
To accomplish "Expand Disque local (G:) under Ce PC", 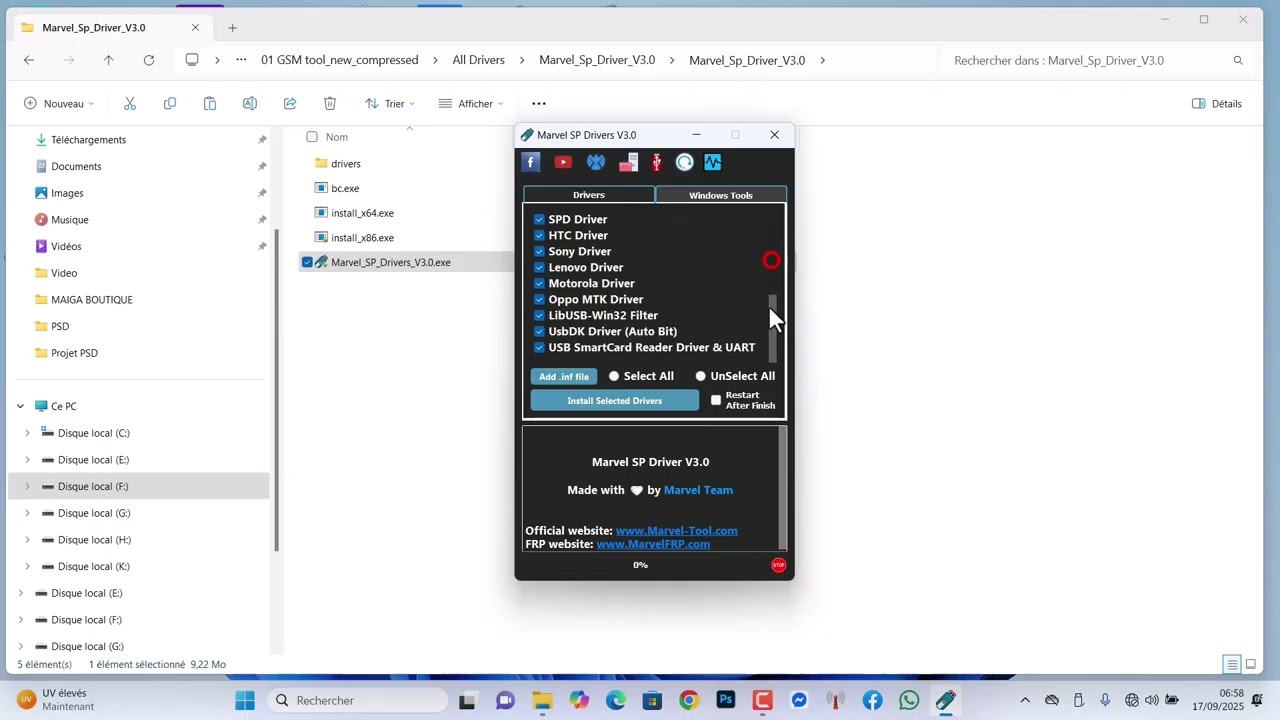I will coord(27,513).
